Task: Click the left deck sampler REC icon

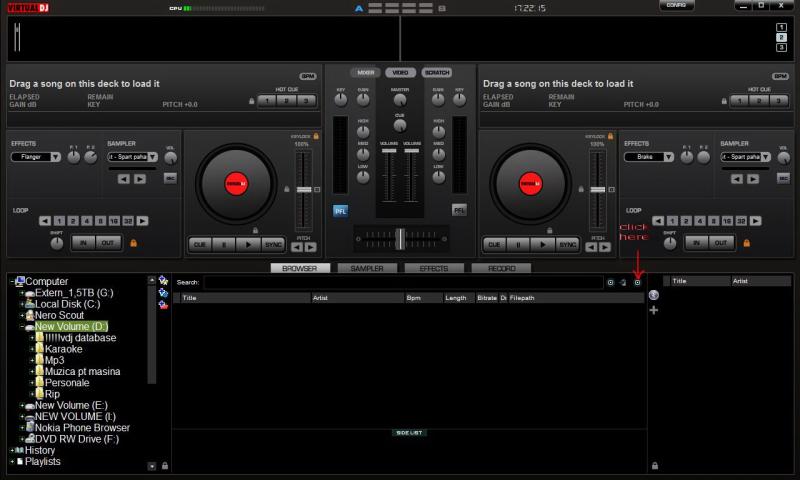Action: pos(169,178)
